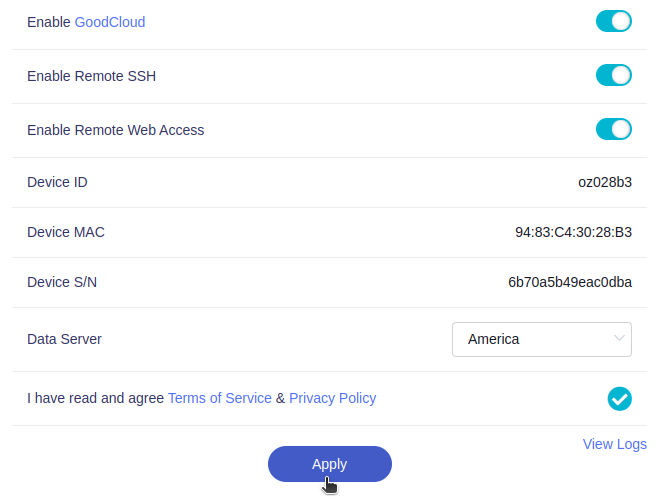Click the Device MAC label

point(66,232)
